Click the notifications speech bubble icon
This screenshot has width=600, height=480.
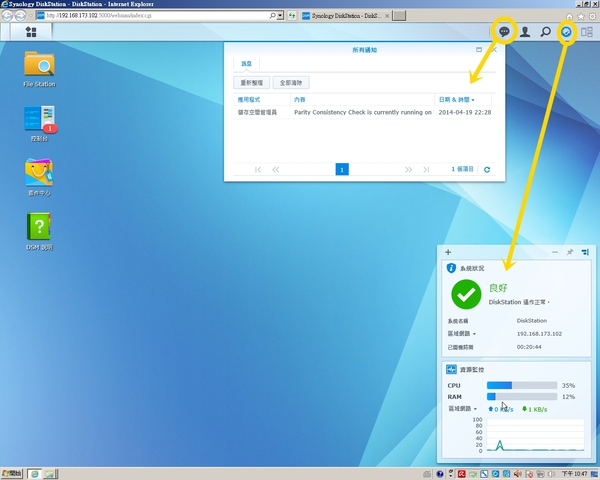(x=504, y=32)
